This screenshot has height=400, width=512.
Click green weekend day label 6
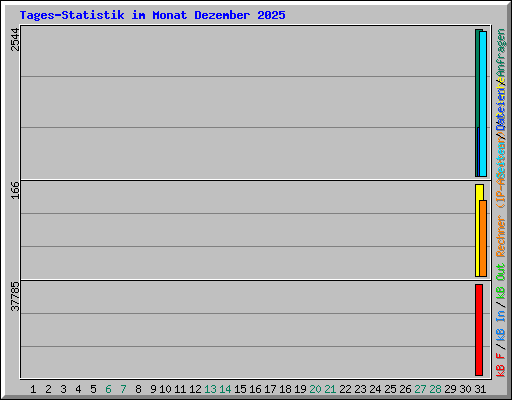pyautogui.click(x=108, y=389)
